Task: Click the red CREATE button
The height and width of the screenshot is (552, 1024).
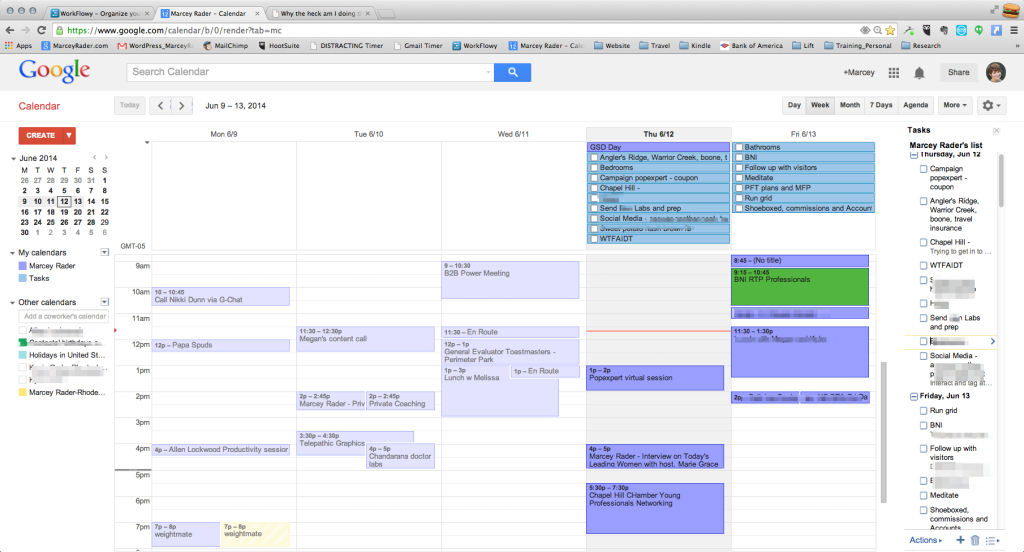Action: point(40,135)
